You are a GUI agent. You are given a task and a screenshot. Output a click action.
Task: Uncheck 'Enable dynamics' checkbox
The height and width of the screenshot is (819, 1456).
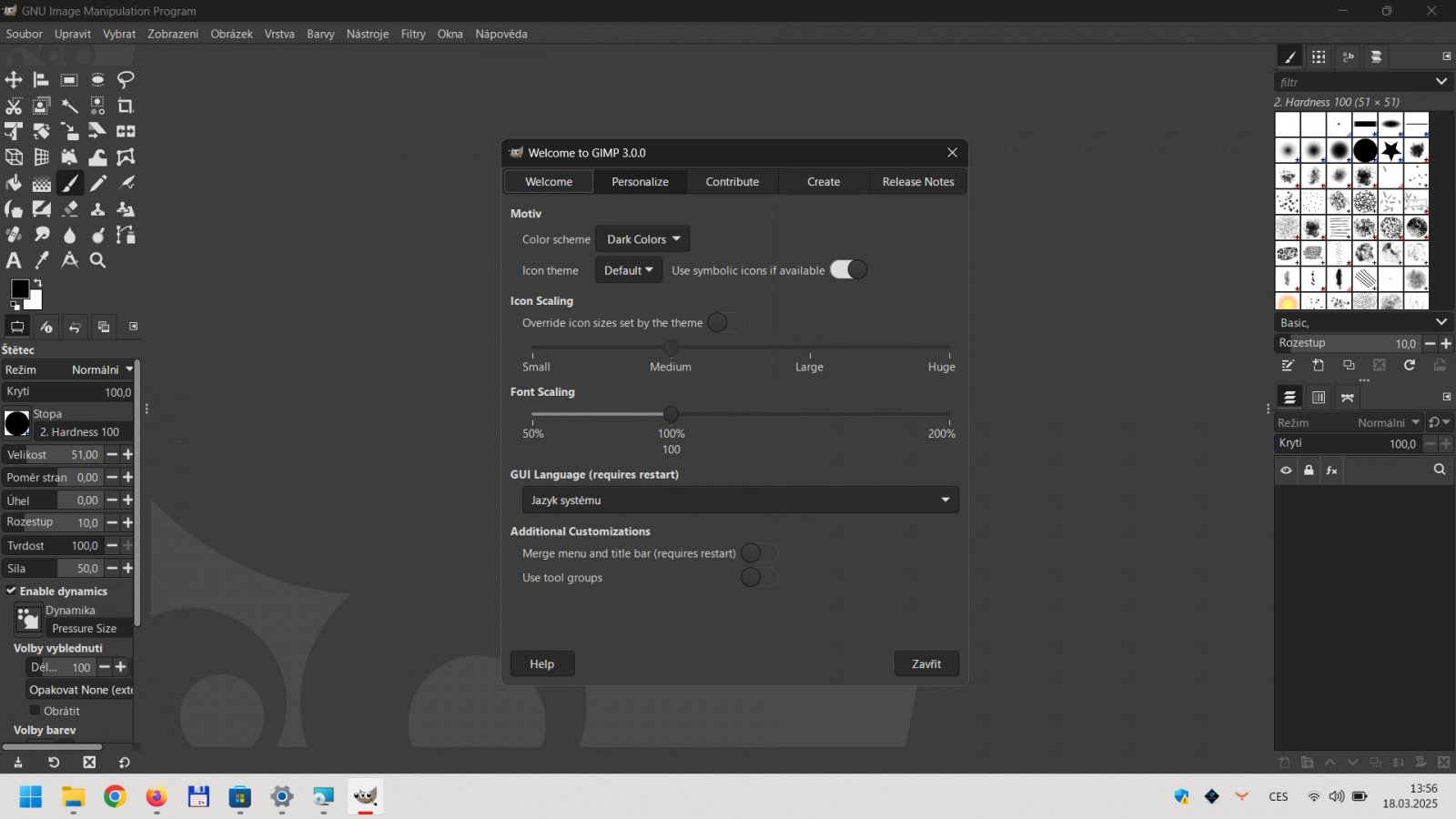(x=11, y=591)
